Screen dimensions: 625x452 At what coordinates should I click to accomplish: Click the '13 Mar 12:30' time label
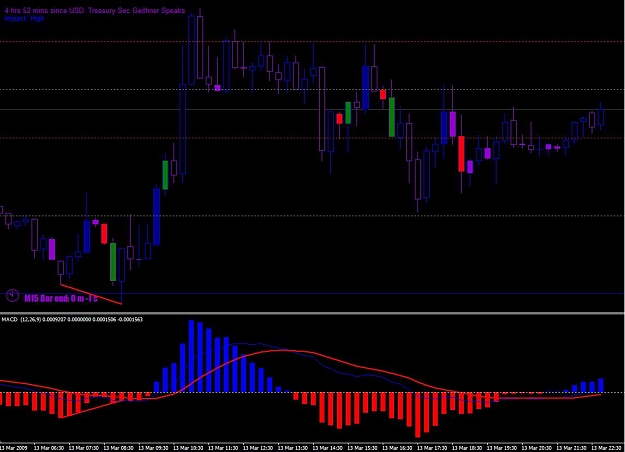pyautogui.click(x=257, y=448)
